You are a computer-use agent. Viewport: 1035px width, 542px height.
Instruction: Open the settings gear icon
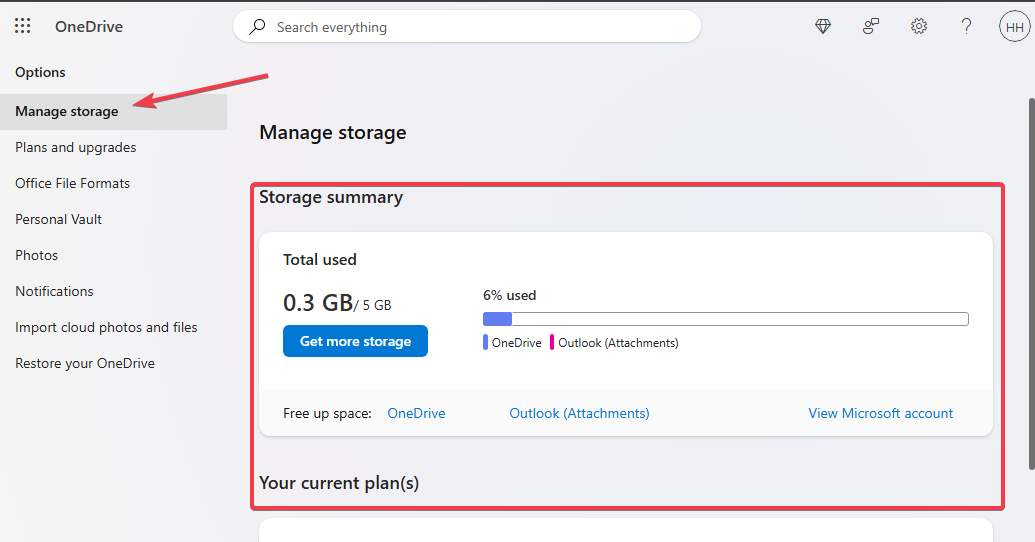[x=919, y=26]
